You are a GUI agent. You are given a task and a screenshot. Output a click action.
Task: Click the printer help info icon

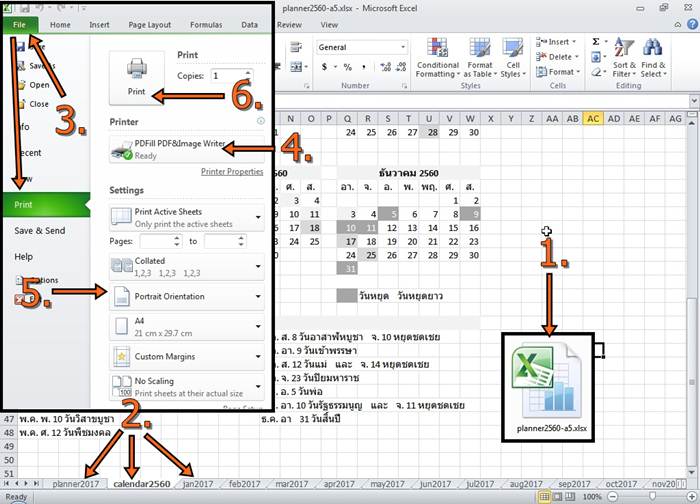point(261,121)
